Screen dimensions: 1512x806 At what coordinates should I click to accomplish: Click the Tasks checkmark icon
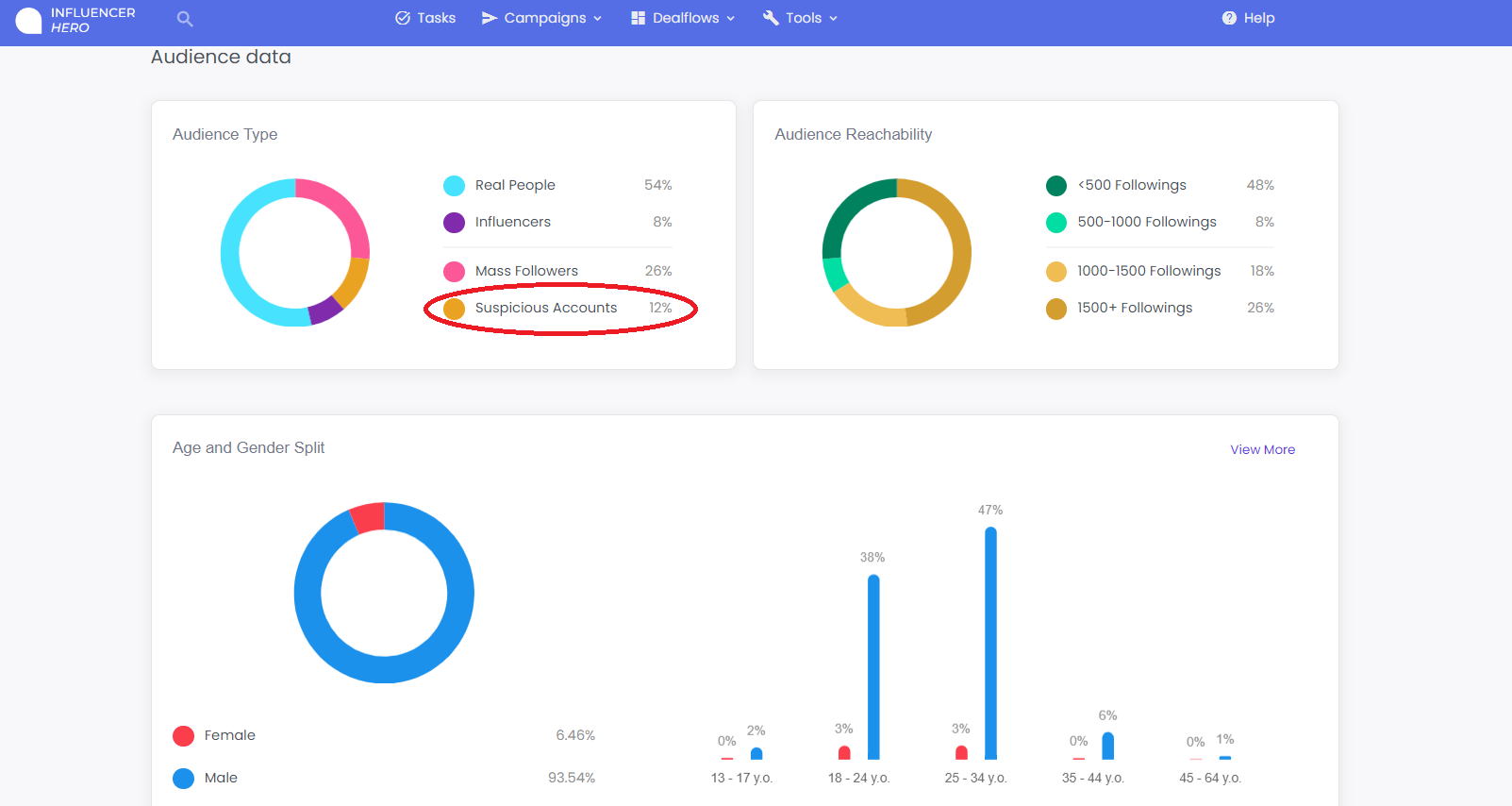[x=403, y=18]
